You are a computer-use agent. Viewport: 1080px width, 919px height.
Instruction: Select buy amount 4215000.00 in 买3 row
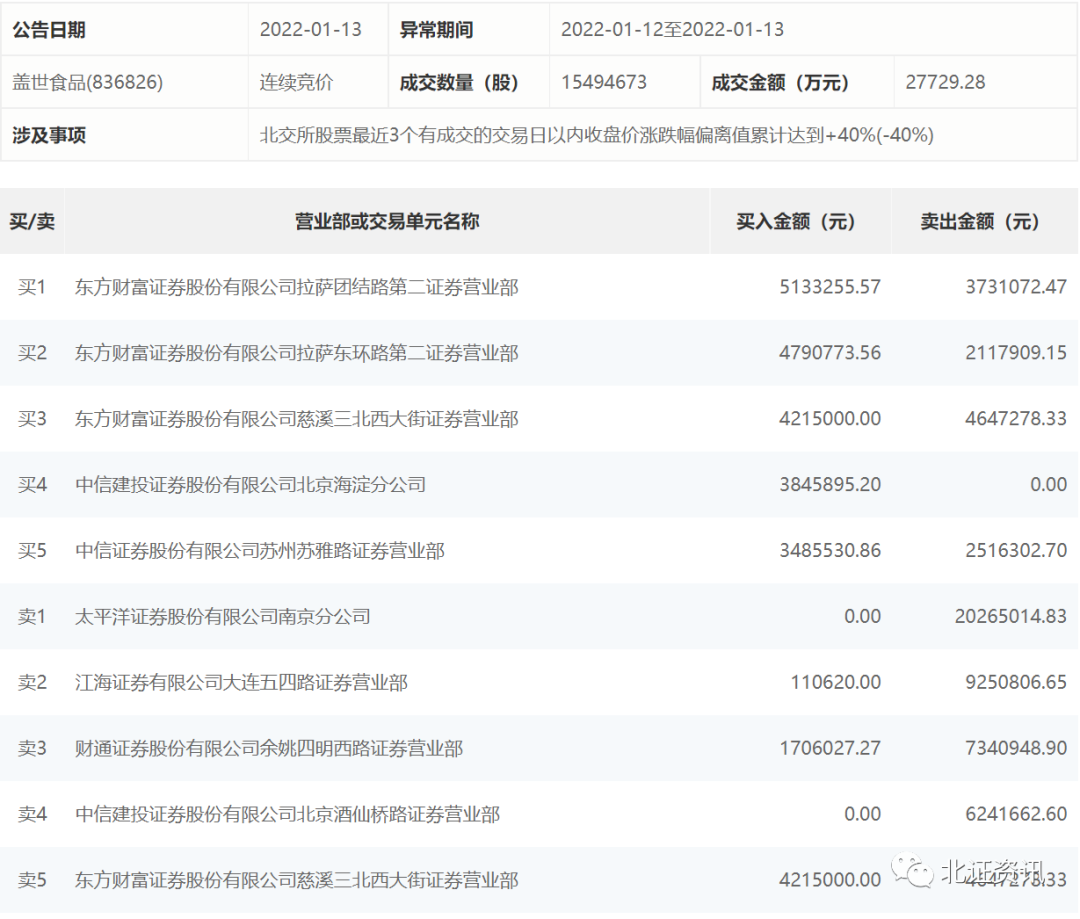click(x=830, y=419)
